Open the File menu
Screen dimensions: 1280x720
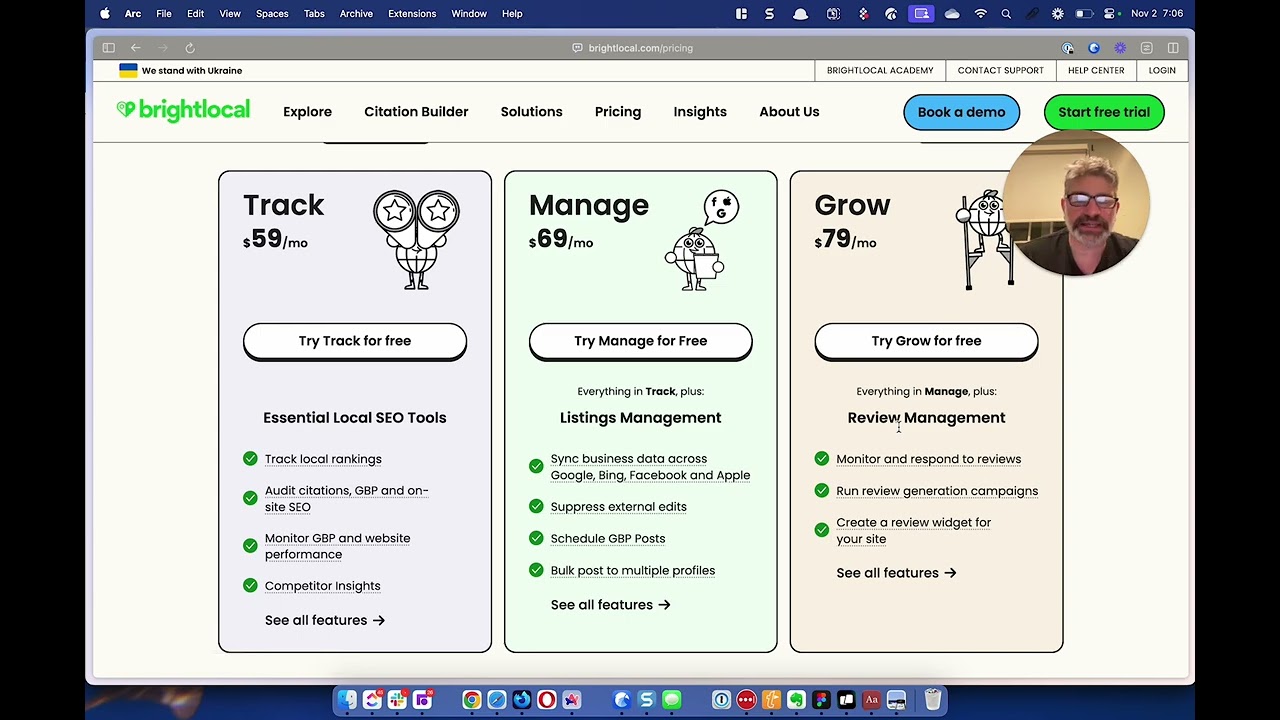pos(164,14)
